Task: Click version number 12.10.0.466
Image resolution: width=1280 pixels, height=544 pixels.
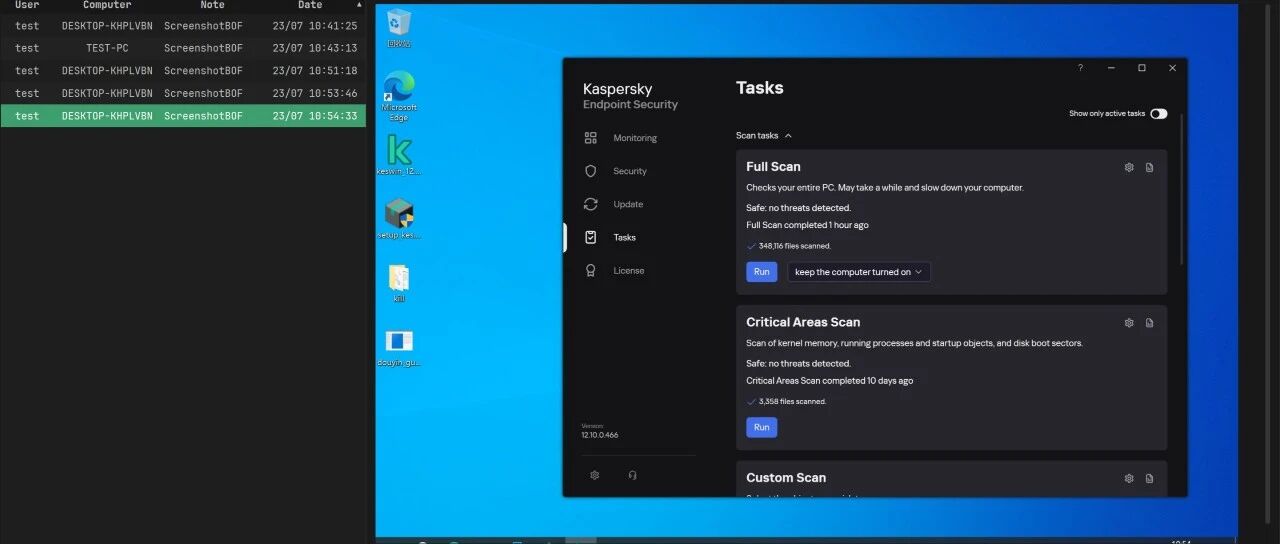Action: [x=600, y=435]
